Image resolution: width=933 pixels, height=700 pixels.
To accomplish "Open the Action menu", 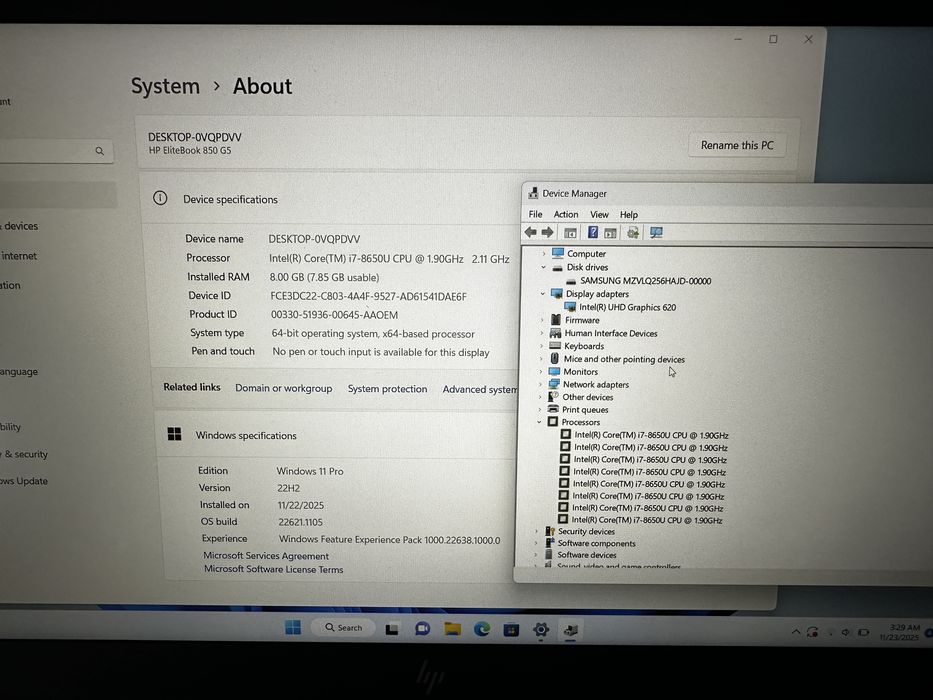I will (x=566, y=214).
